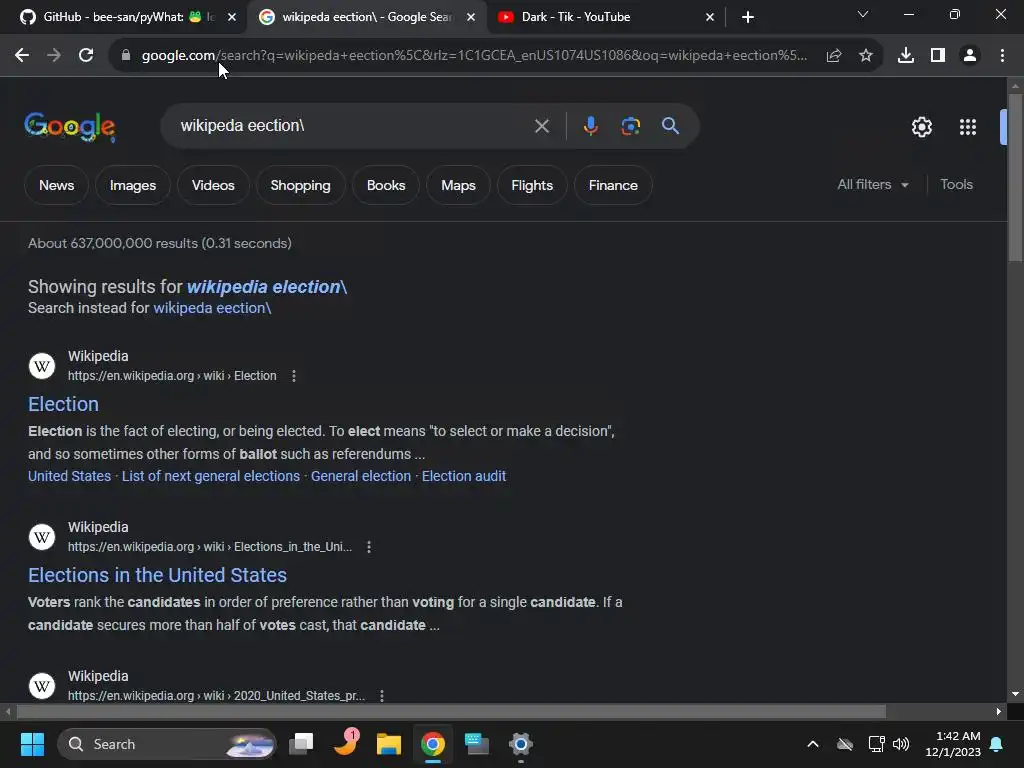Viewport: 1024px width, 768px height.
Task: Open the Tools options
Action: pos(957,185)
